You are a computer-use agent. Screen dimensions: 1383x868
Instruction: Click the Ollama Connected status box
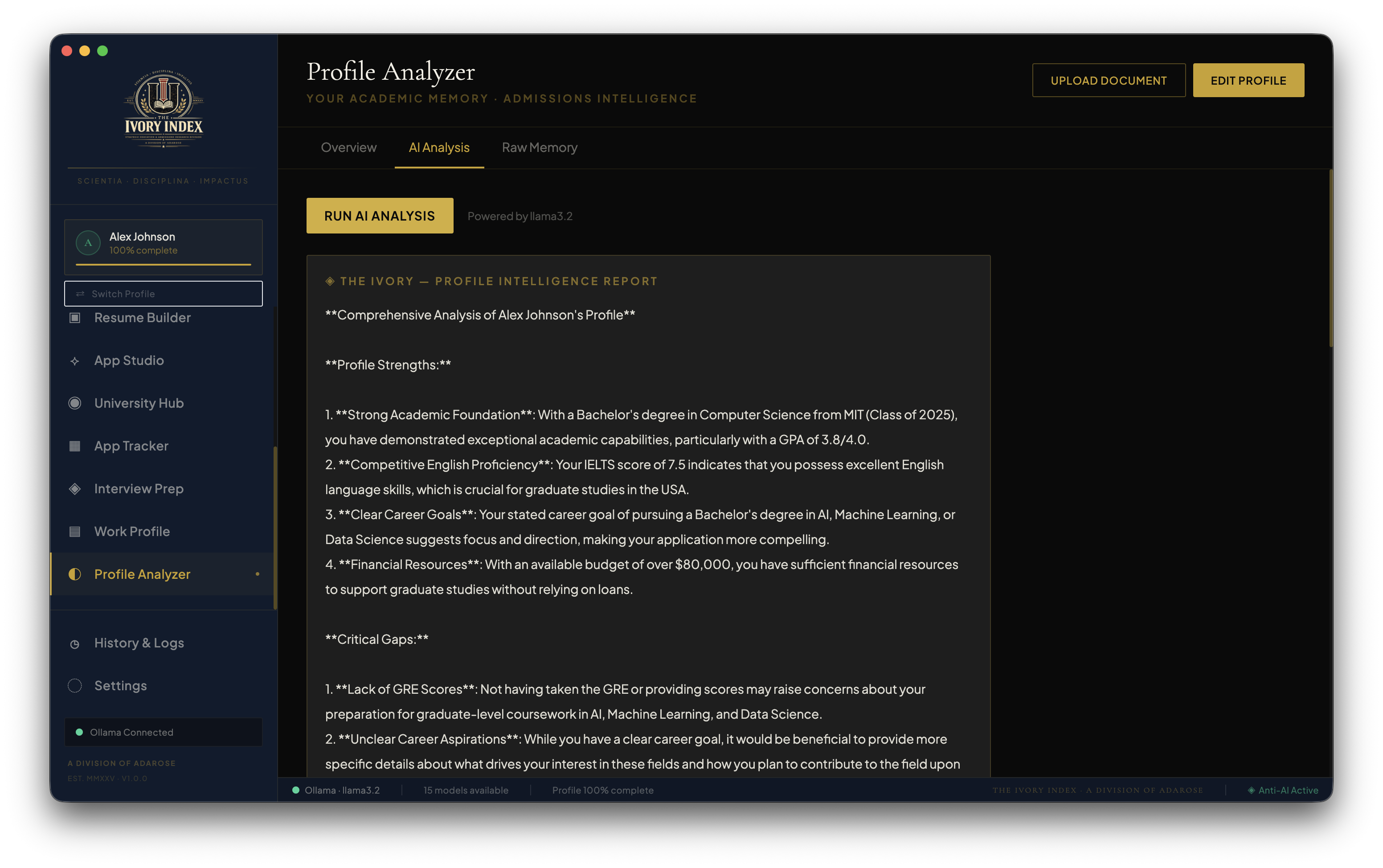[164, 732]
